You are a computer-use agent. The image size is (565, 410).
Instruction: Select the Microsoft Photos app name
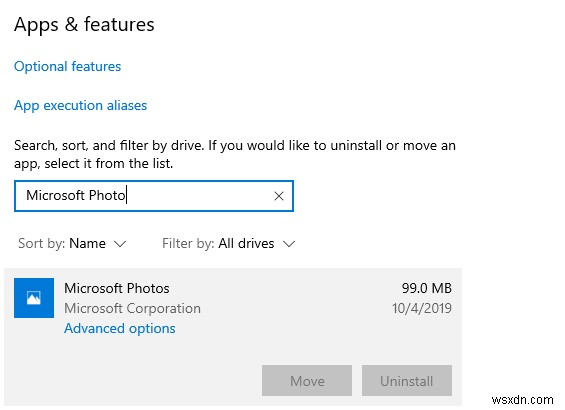tap(117, 288)
